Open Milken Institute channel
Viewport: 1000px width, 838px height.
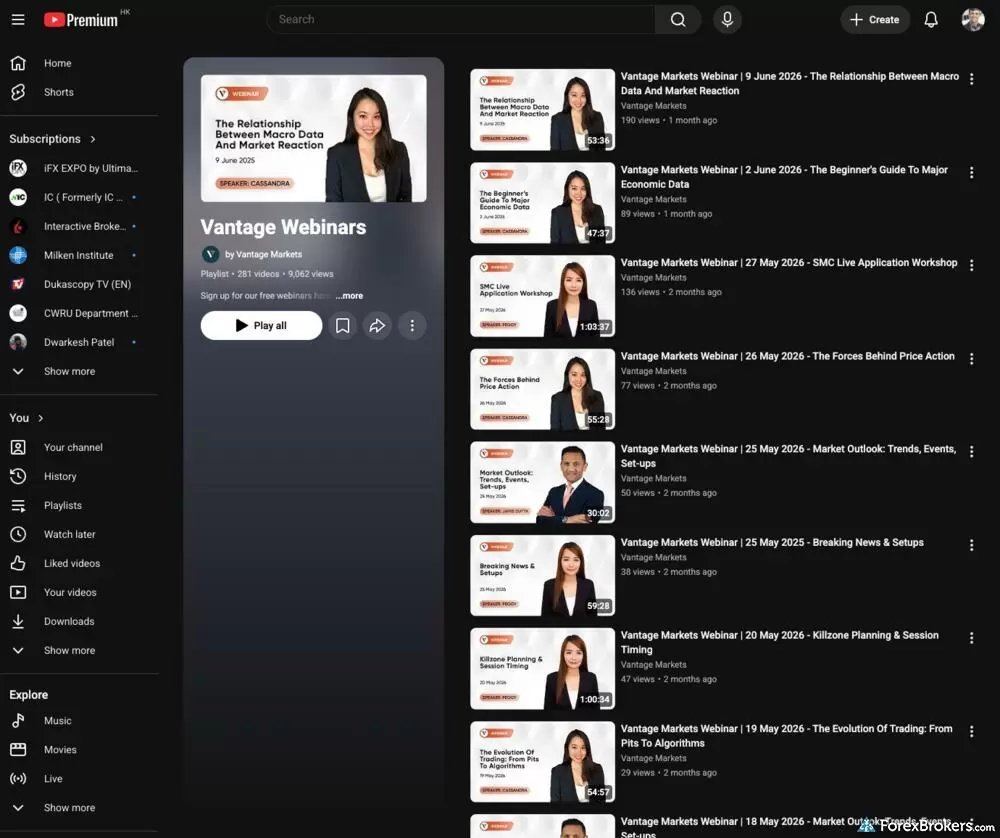click(x=79, y=255)
